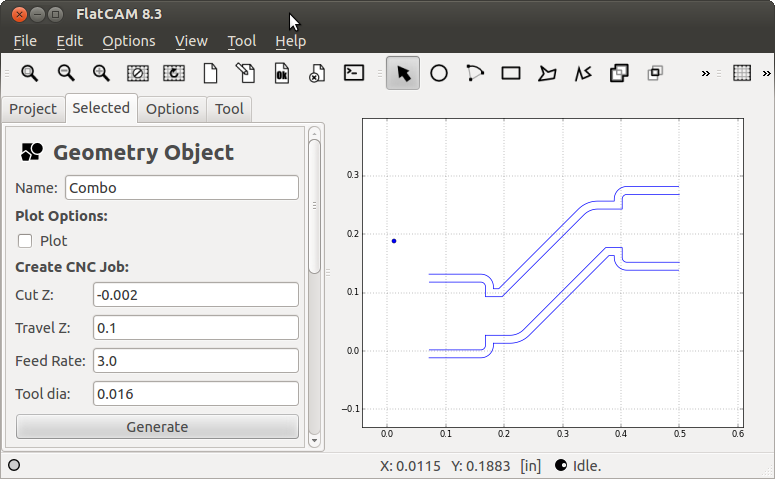This screenshot has width=775, height=479.
Task: Select the rectangle drawing tool
Action: point(511,73)
